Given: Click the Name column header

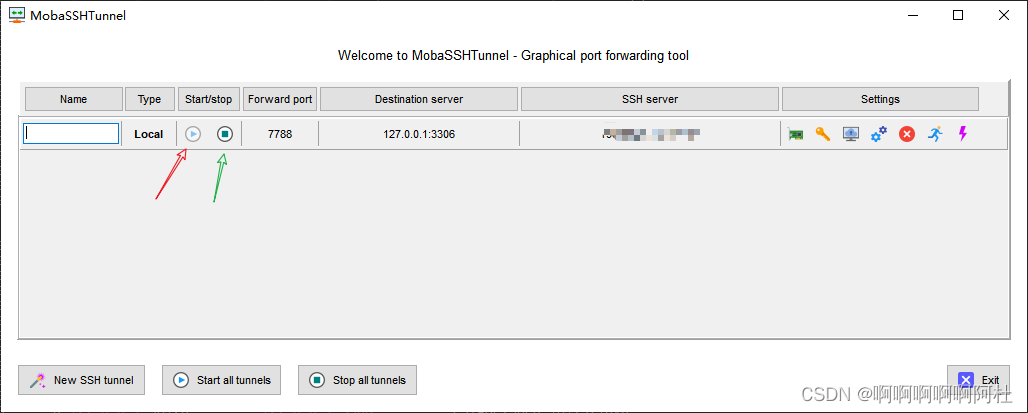Looking at the screenshot, I should [73, 99].
